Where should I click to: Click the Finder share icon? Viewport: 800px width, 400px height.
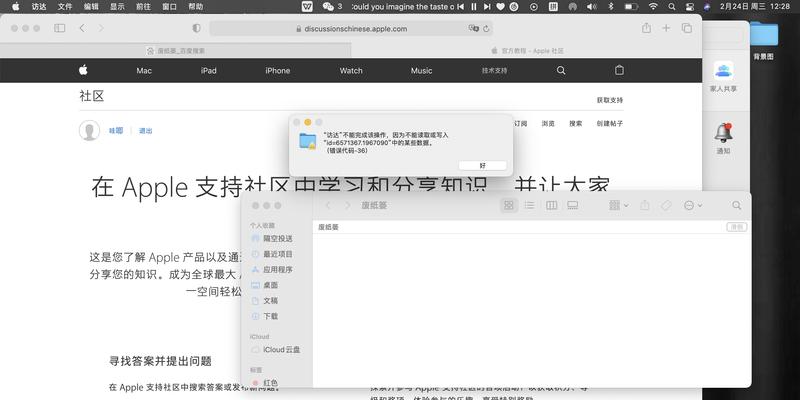[x=645, y=206]
